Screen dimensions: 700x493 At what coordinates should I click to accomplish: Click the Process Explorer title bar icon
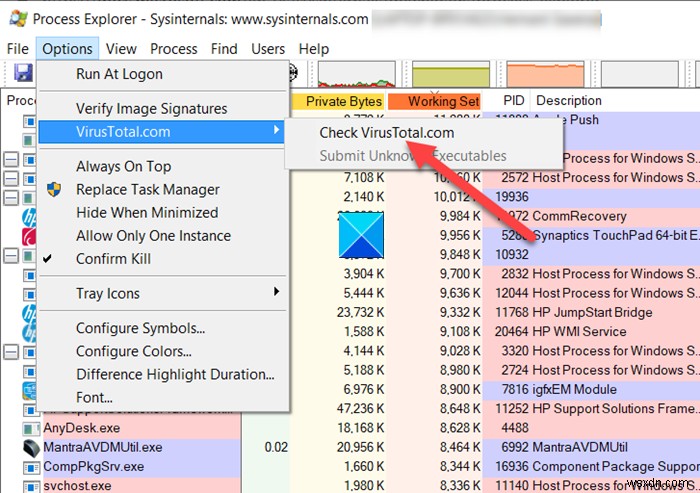point(18,18)
